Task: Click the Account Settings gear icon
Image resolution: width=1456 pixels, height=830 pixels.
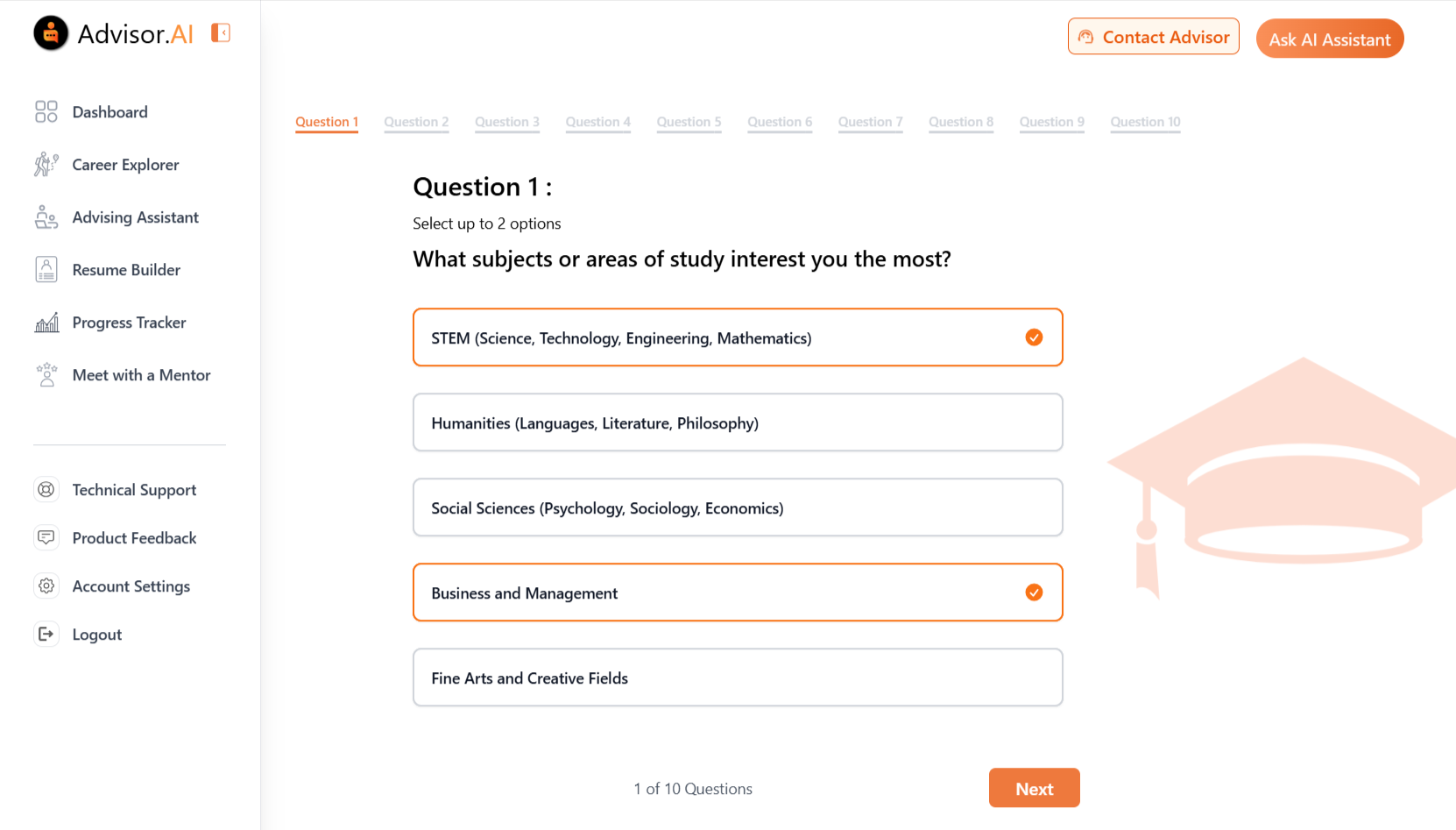Action: 46,585
